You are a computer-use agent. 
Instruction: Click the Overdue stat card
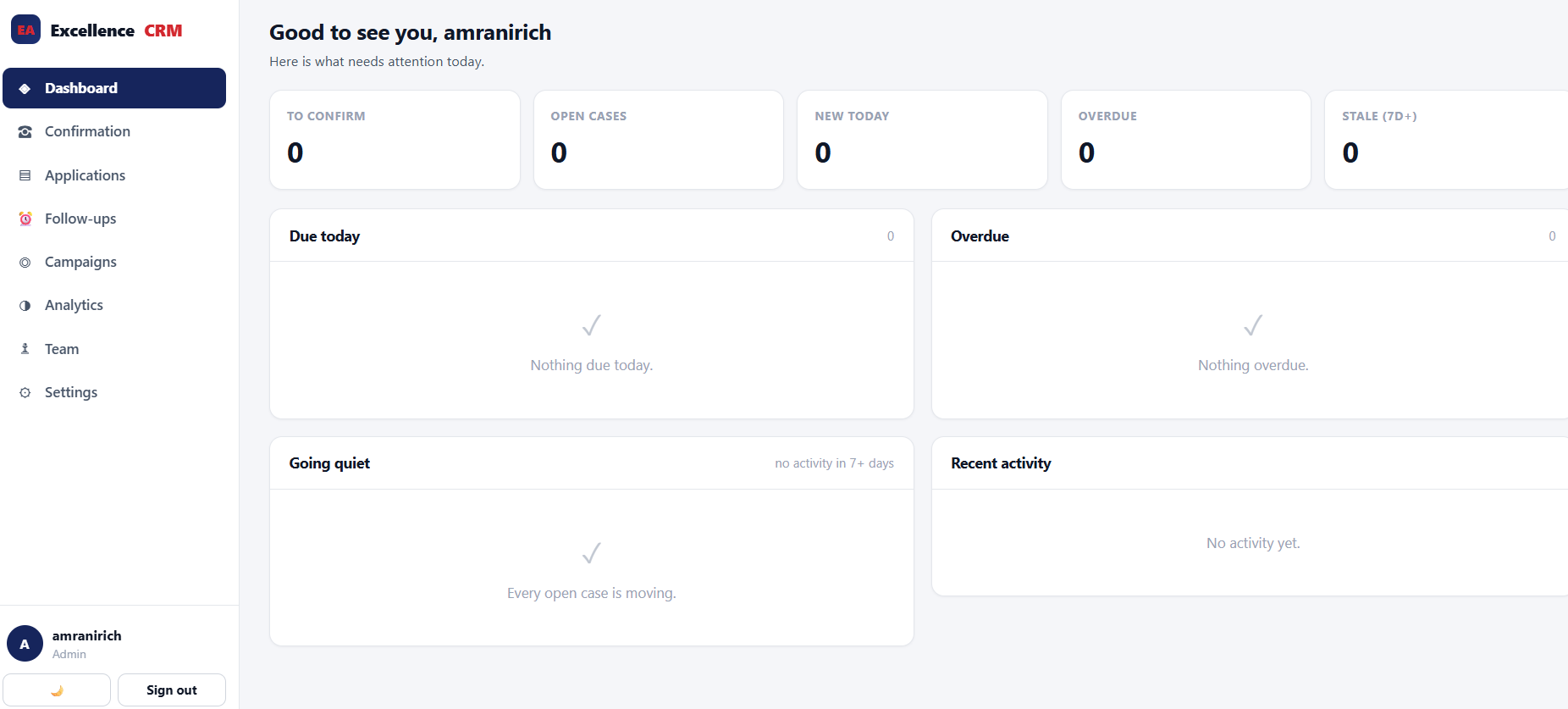point(1186,140)
